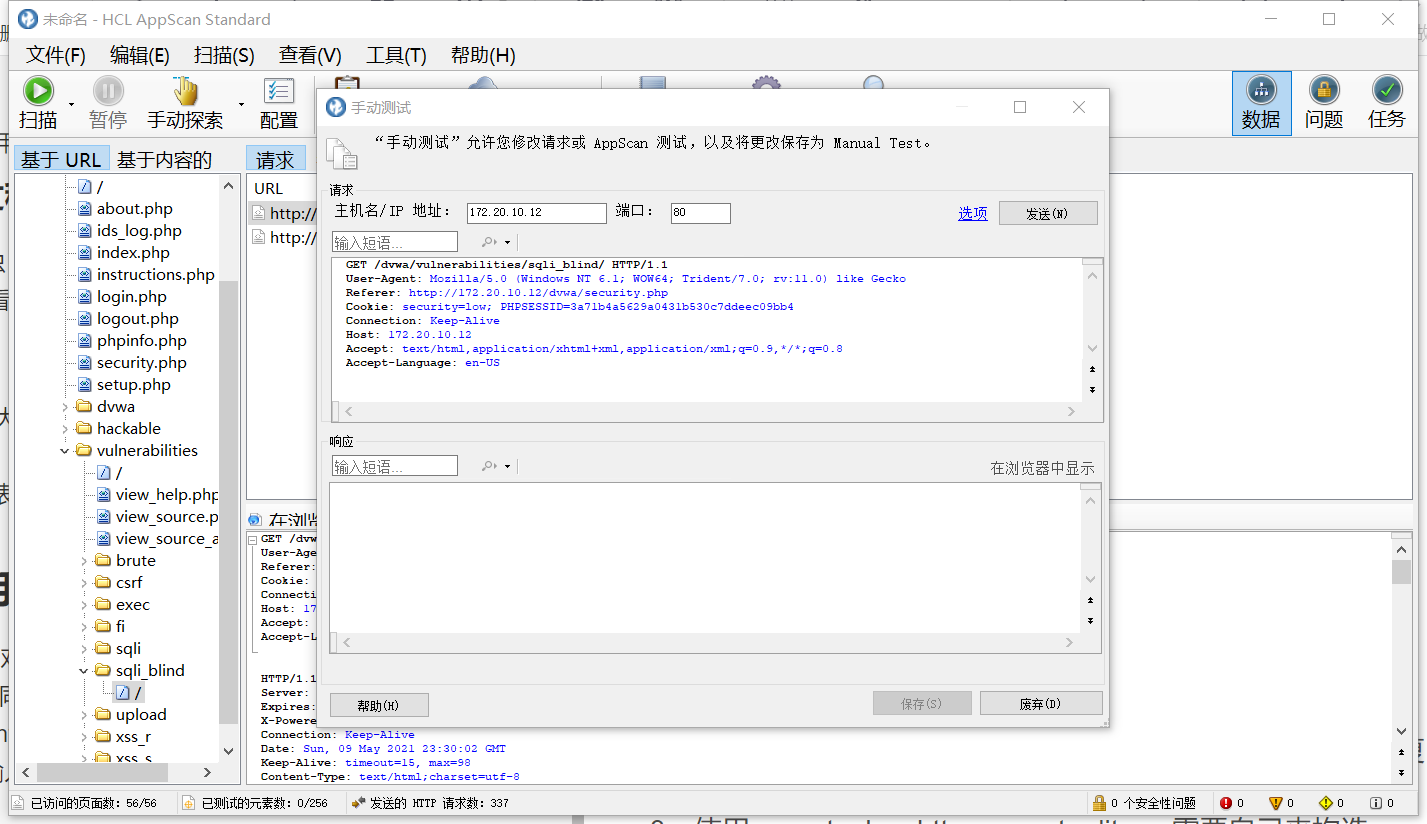Click the sent HTTP requests icon
The width and height of the screenshot is (1427, 824).
[x=359, y=803]
